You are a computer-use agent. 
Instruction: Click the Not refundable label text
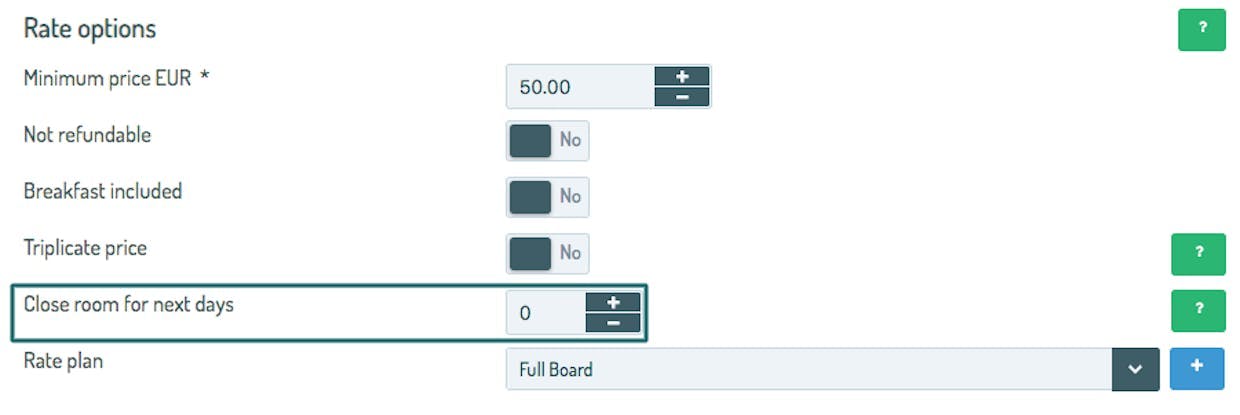87,135
